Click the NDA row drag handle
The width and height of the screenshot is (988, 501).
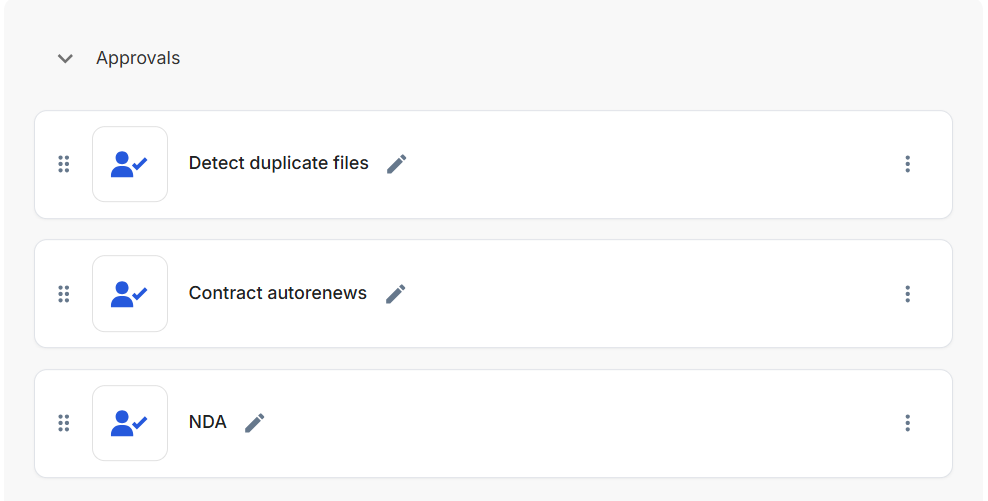click(64, 423)
